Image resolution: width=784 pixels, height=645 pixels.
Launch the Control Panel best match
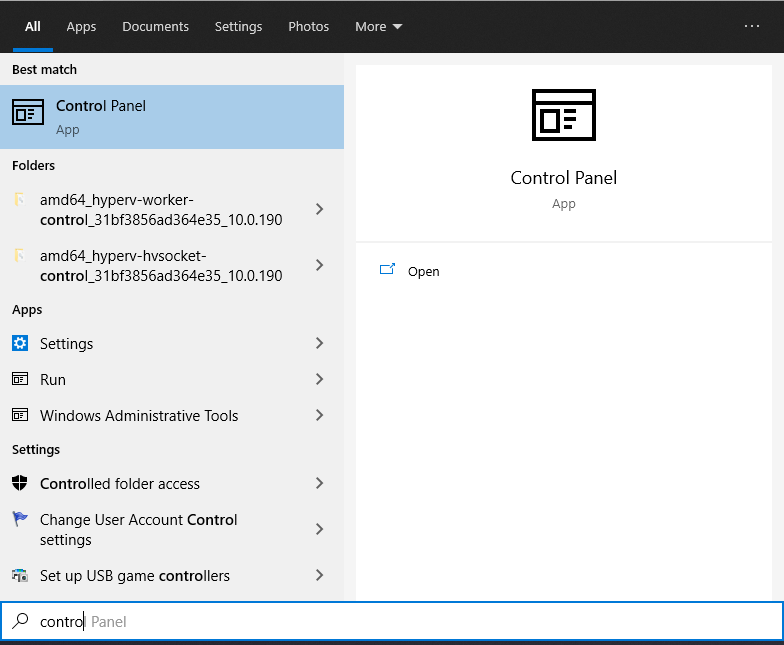pos(172,117)
